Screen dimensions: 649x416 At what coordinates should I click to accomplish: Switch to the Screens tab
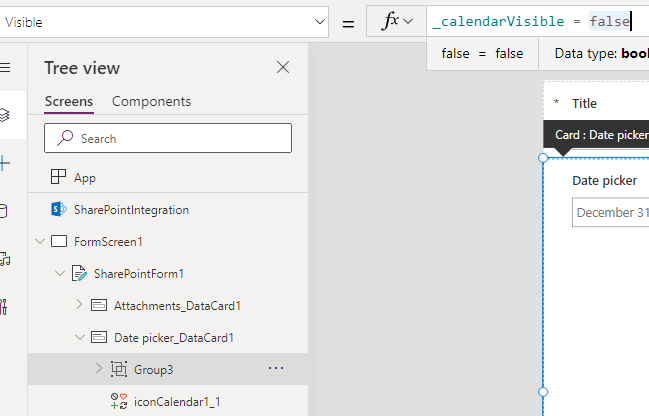coord(69,101)
